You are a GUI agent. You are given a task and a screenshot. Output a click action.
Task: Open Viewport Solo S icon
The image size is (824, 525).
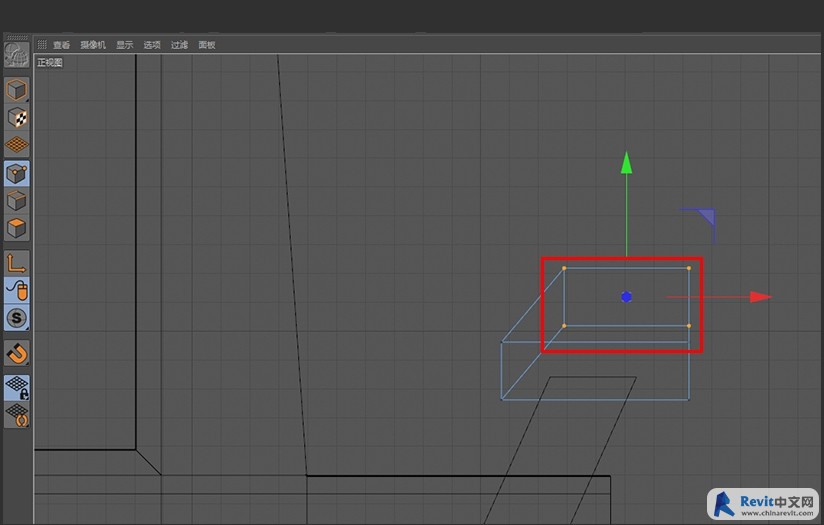coord(16,318)
